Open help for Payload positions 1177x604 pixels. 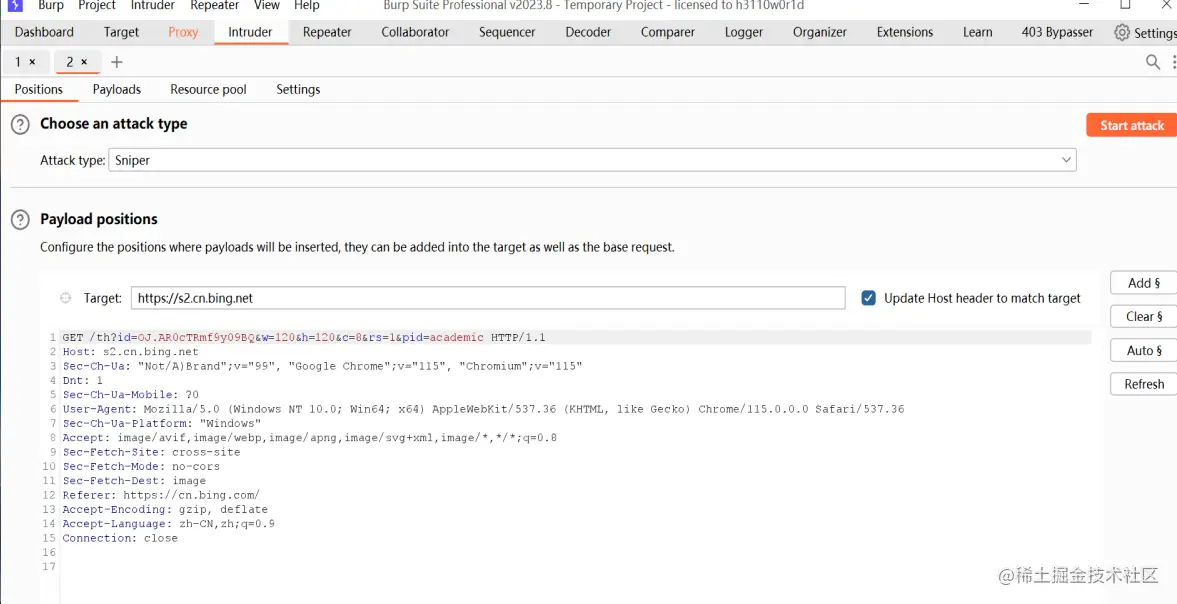coord(20,220)
